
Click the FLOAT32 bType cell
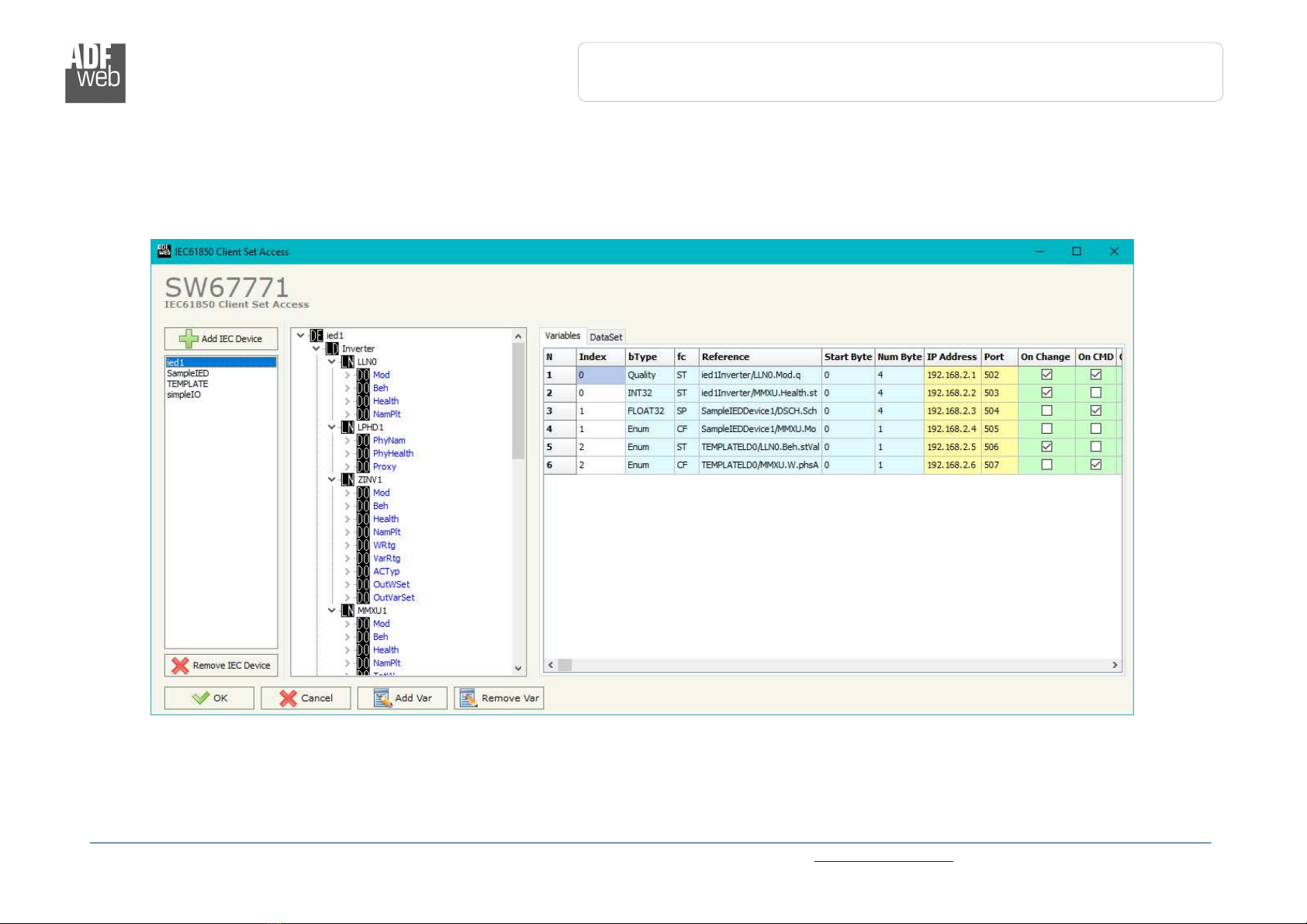click(649, 410)
